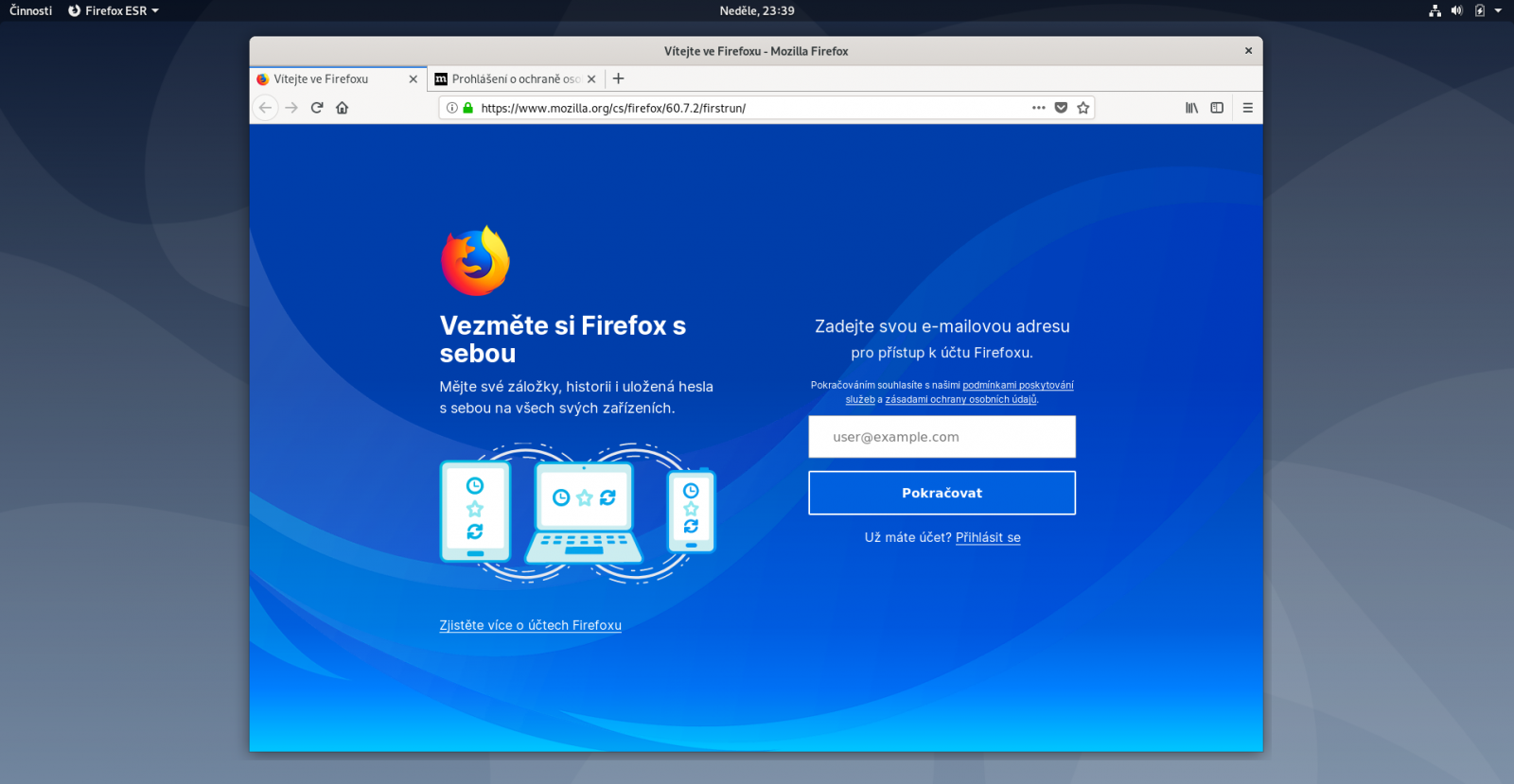Click the Firefox window title bar text
Screen dimensions: 1514x784
click(x=756, y=51)
